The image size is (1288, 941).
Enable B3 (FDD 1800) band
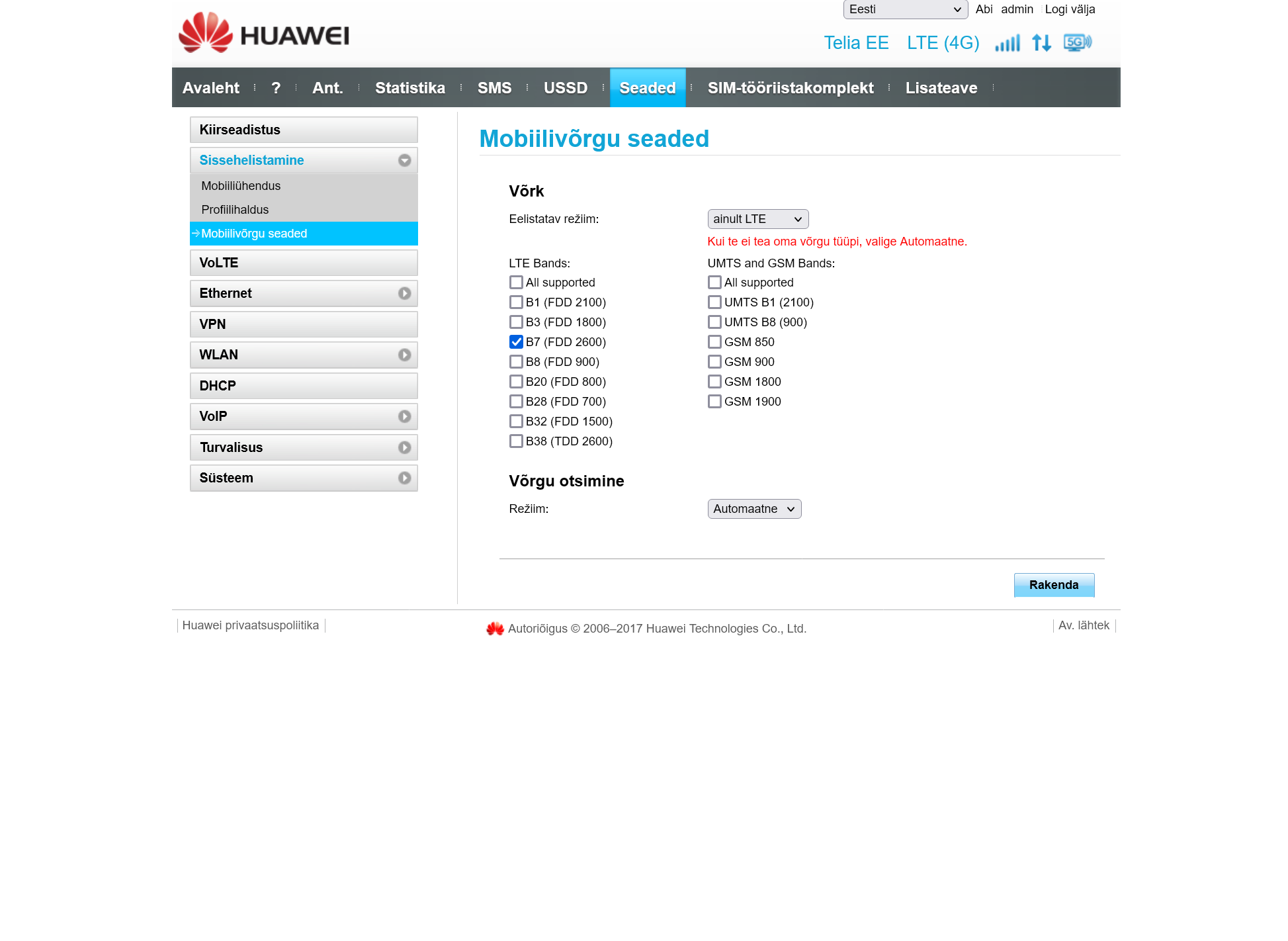point(516,322)
